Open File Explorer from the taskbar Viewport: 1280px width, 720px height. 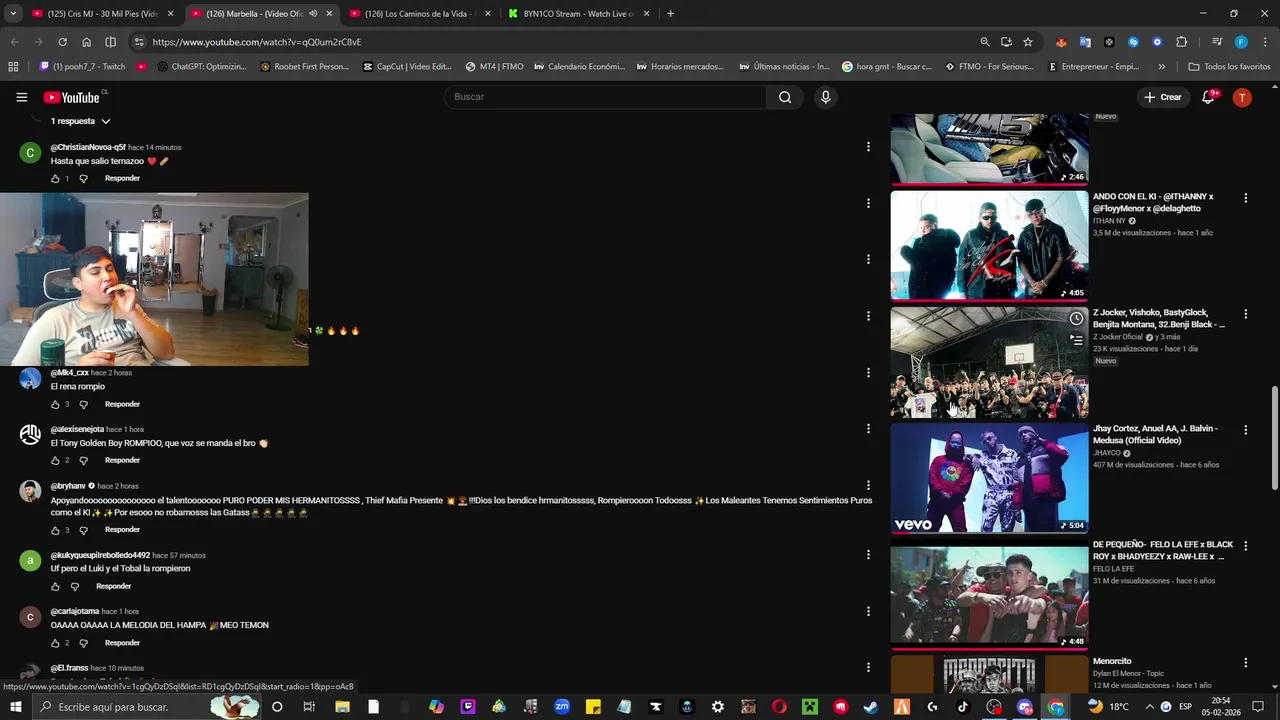coord(342,707)
